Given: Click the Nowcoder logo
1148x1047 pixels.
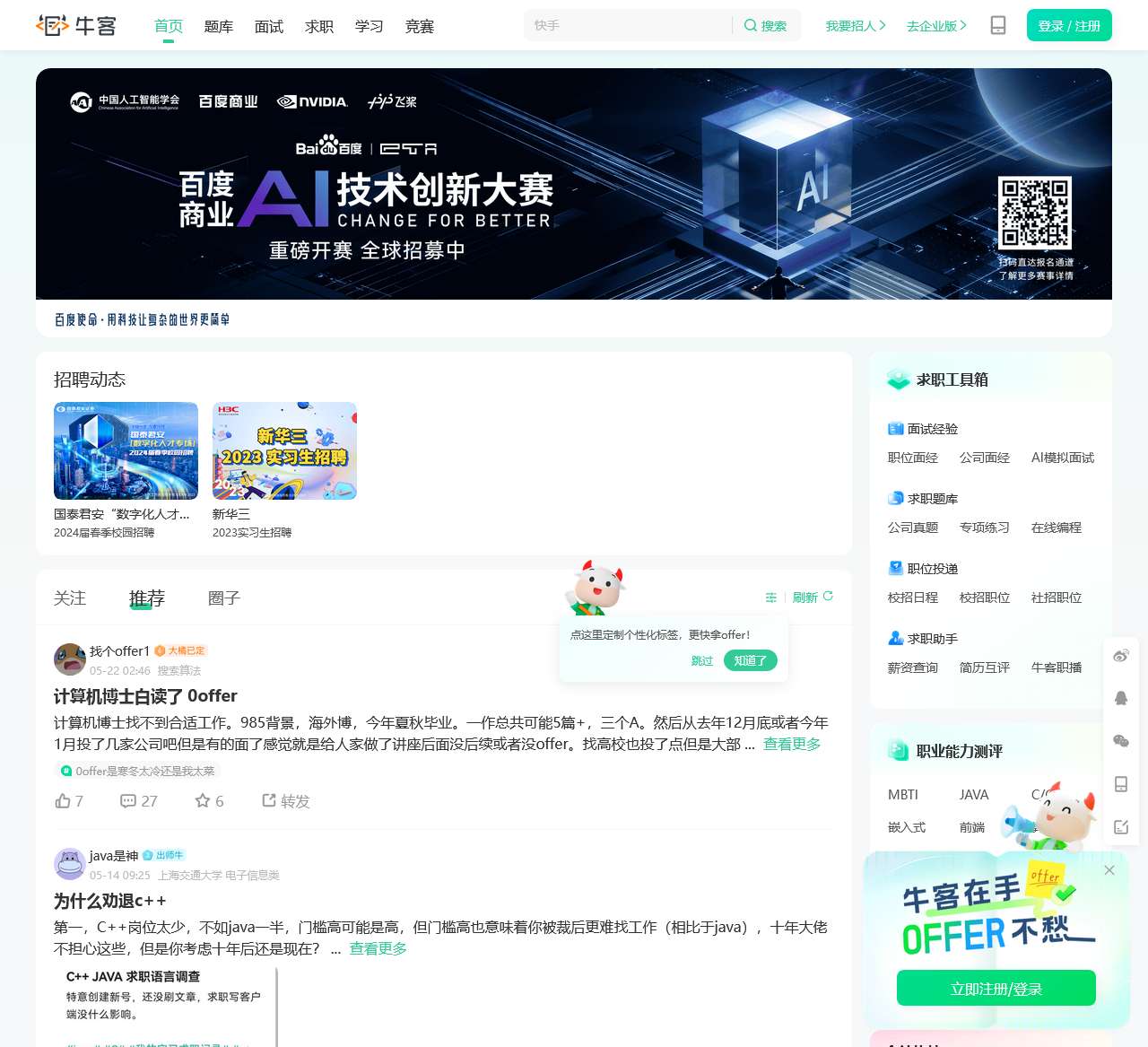Looking at the screenshot, I should point(76,26).
